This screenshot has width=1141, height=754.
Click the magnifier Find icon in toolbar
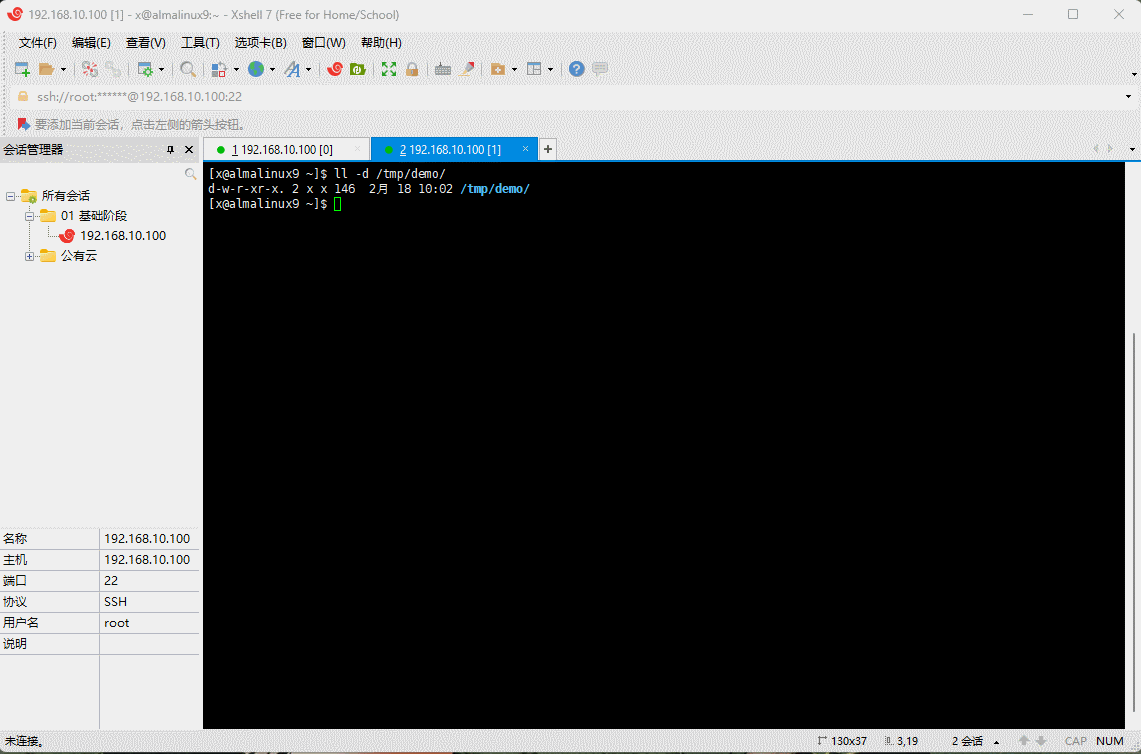(186, 69)
